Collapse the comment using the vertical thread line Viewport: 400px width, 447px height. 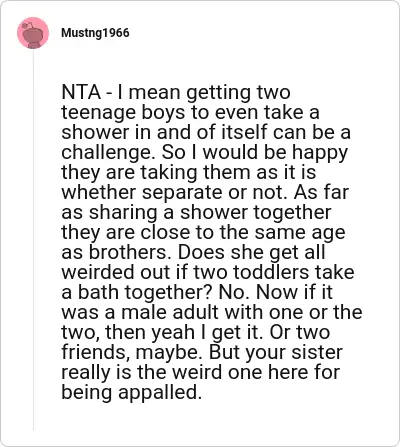pos(33,240)
